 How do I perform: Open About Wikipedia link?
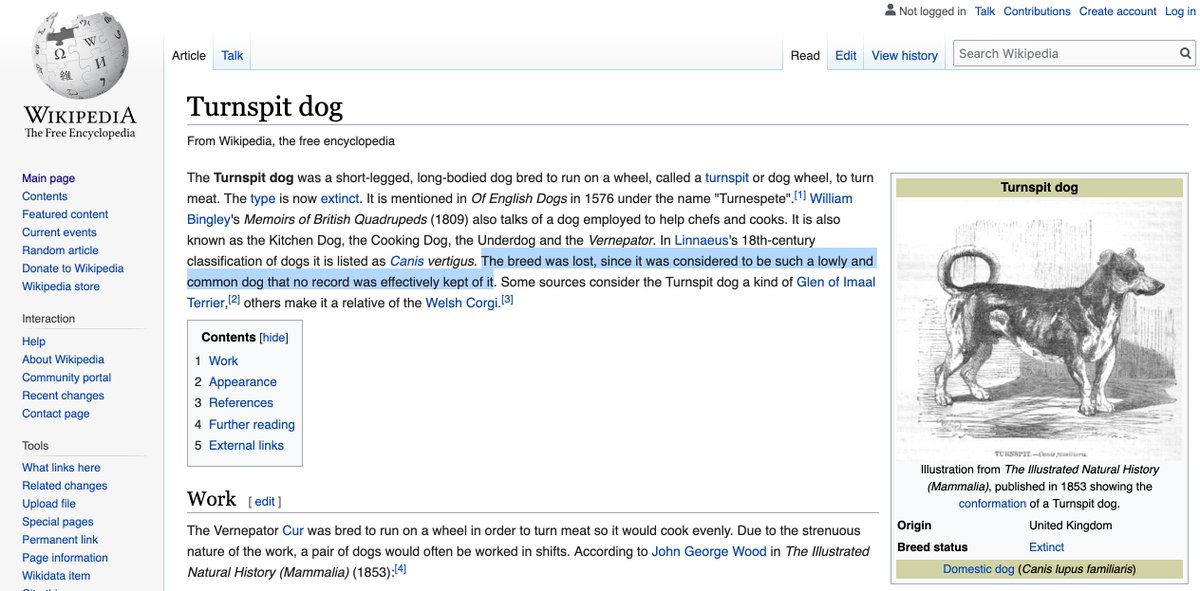click(x=63, y=359)
